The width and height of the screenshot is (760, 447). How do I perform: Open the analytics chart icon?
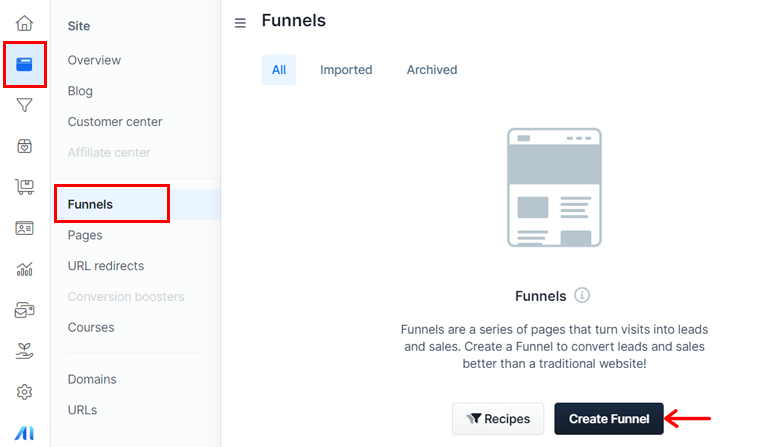click(24, 269)
